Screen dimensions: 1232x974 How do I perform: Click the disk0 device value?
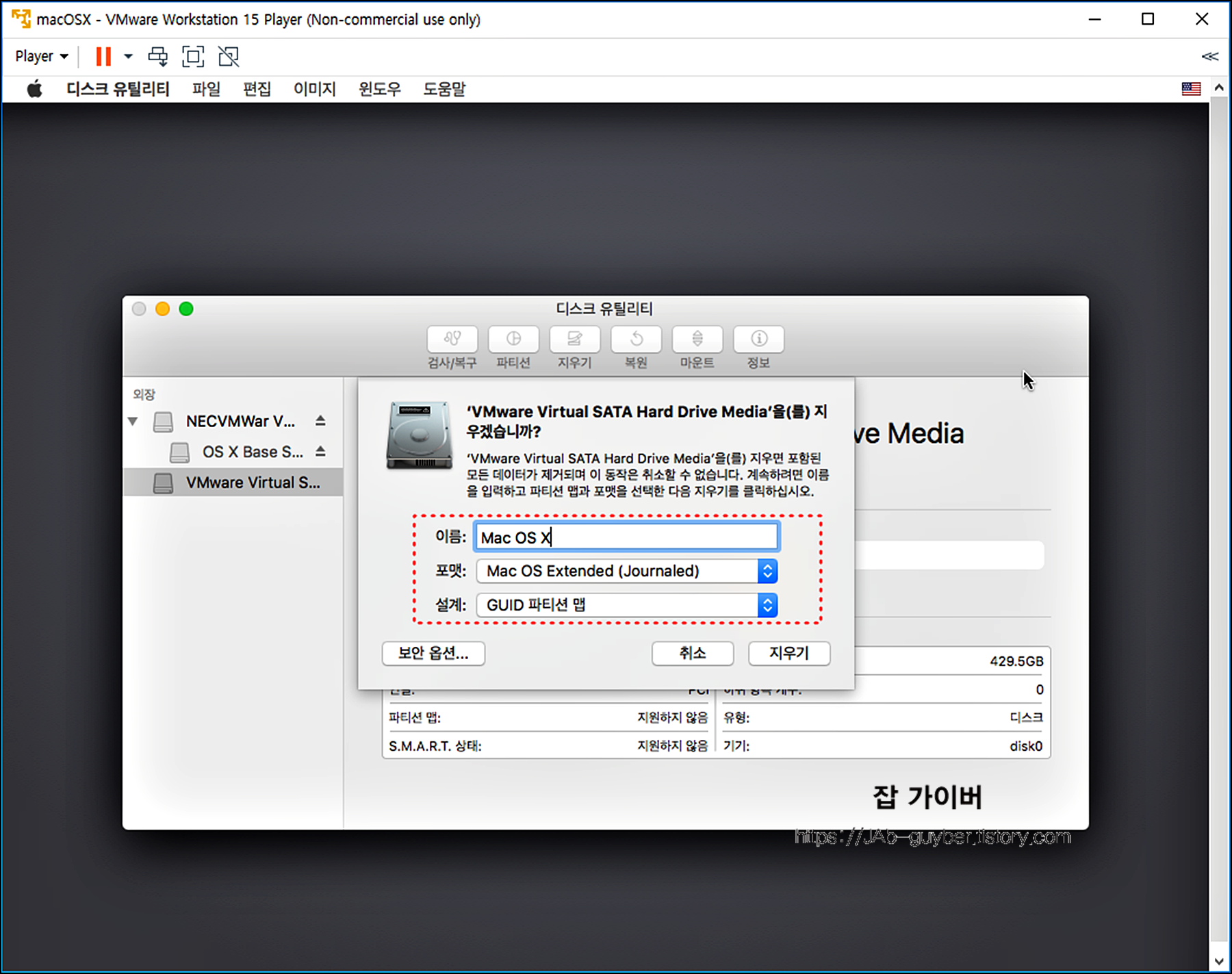[1026, 746]
